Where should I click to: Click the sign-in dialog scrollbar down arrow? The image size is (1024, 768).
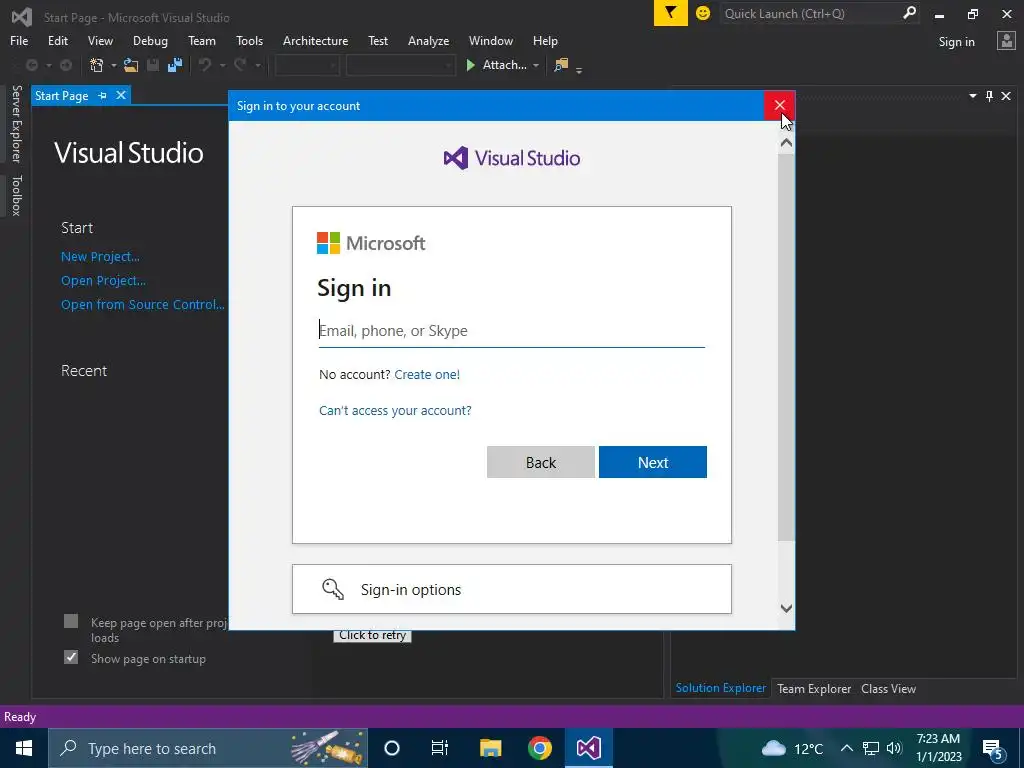786,608
